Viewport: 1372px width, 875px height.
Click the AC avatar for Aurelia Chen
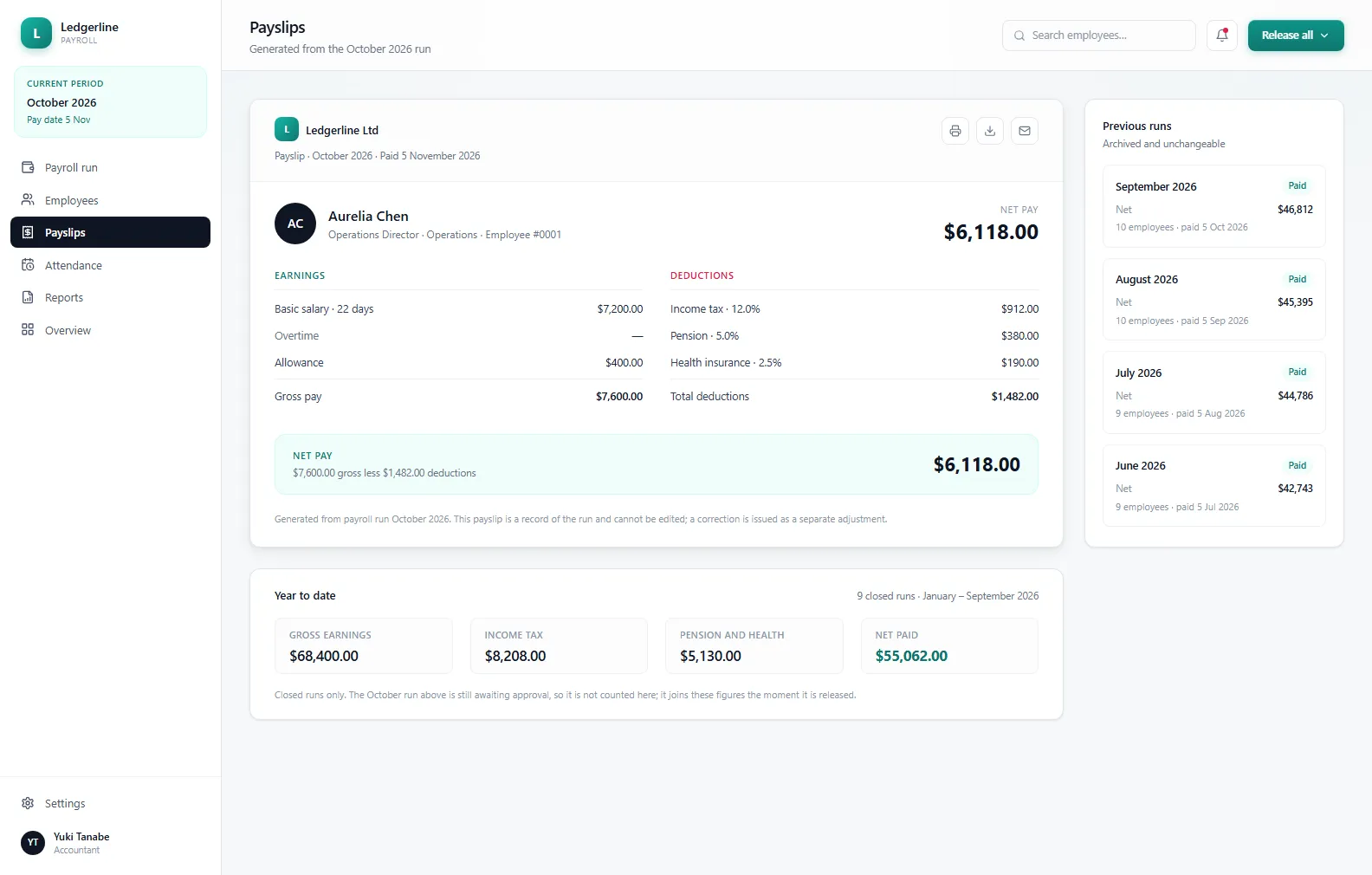295,224
